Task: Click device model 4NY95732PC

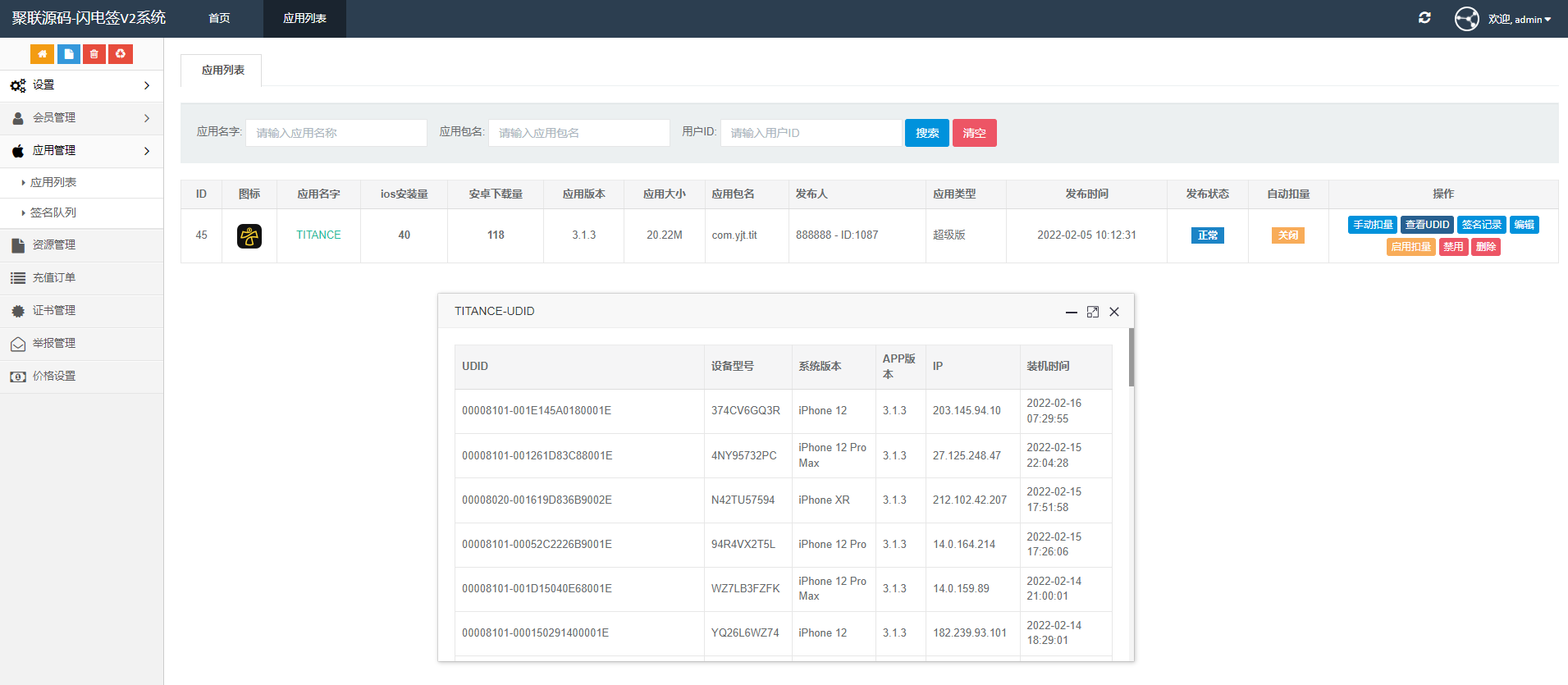Action: tap(744, 456)
